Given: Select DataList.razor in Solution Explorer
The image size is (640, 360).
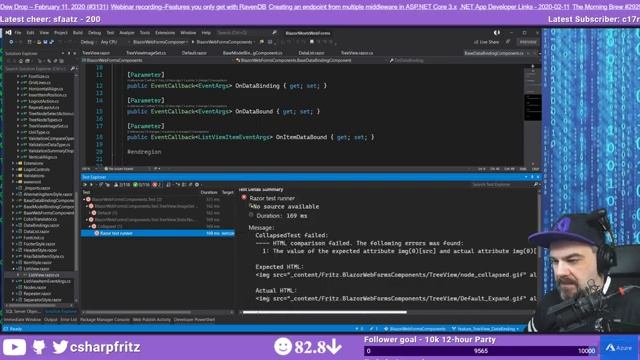Looking at the screenshot, I should pos(36,231).
